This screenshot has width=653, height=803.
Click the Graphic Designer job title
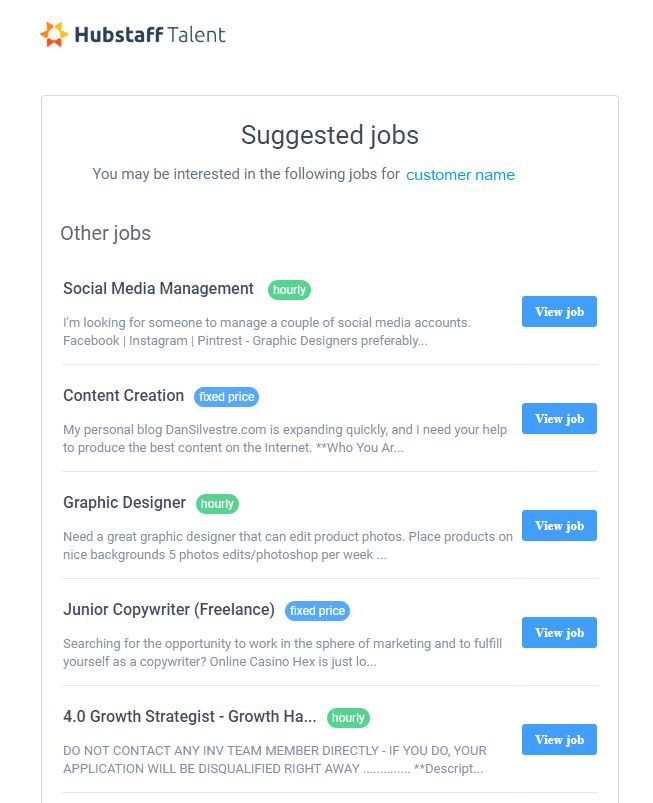coord(124,503)
